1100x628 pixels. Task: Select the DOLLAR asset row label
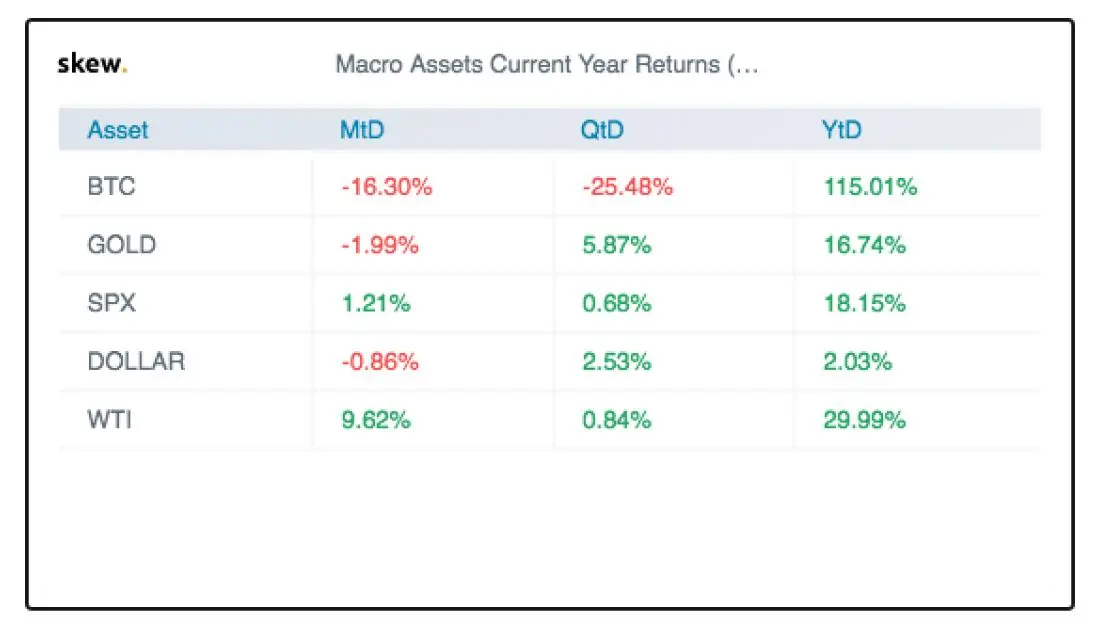pos(136,361)
